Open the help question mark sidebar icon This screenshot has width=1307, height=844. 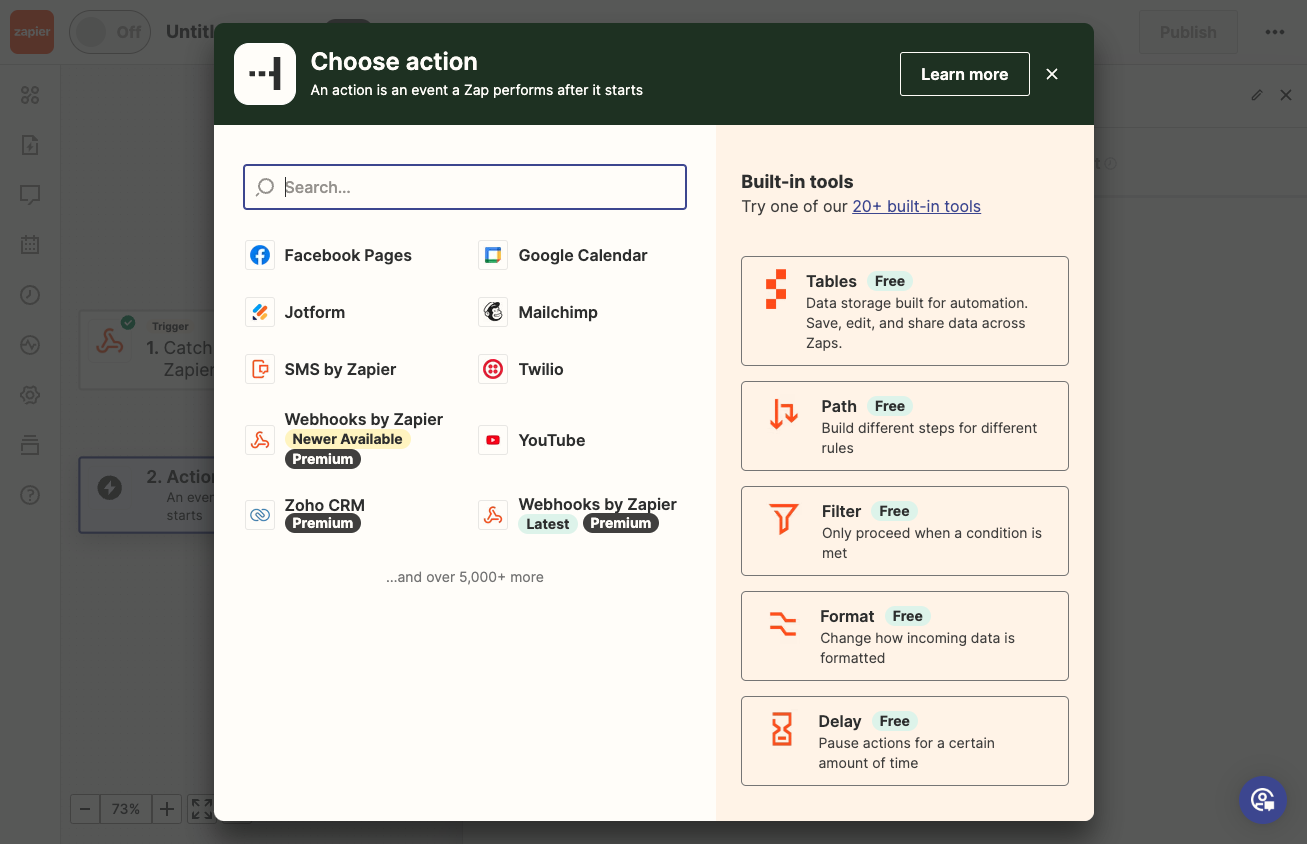click(x=30, y=495)
